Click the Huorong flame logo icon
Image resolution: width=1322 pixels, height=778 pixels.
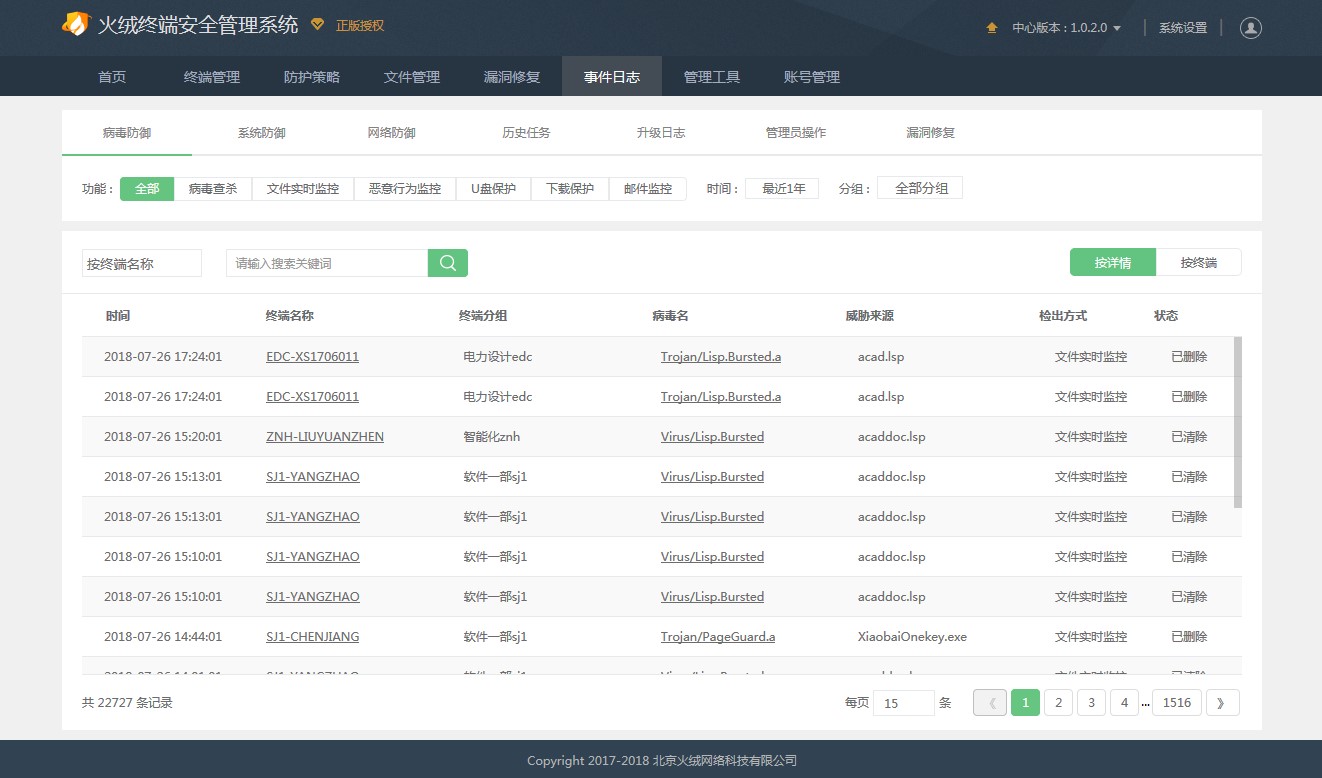[x=76, y=24]
